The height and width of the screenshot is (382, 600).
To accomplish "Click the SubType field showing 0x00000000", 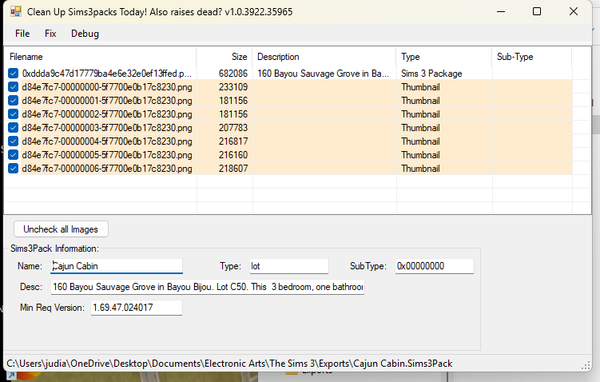I will (434, 266).
